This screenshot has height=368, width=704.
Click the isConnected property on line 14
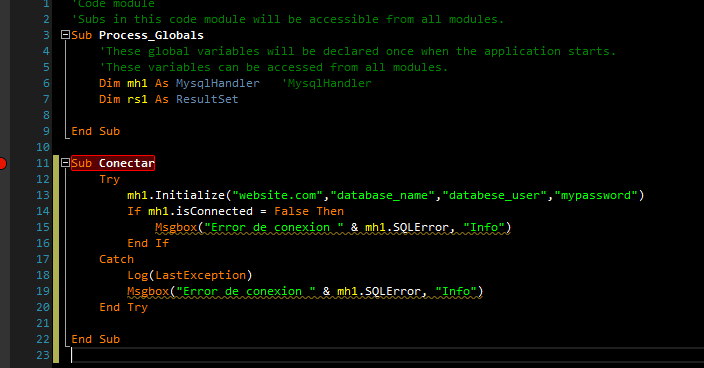click(214, 211)
